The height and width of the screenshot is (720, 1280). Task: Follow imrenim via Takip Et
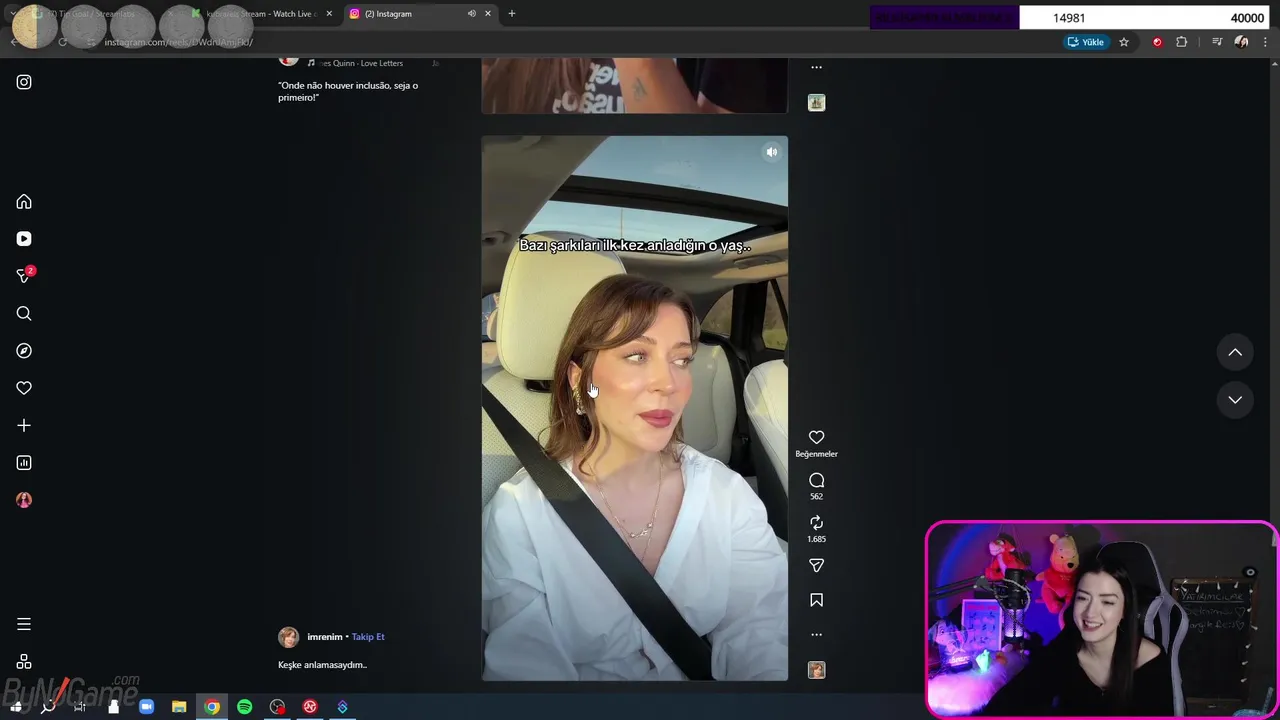(x=368, y=637)
